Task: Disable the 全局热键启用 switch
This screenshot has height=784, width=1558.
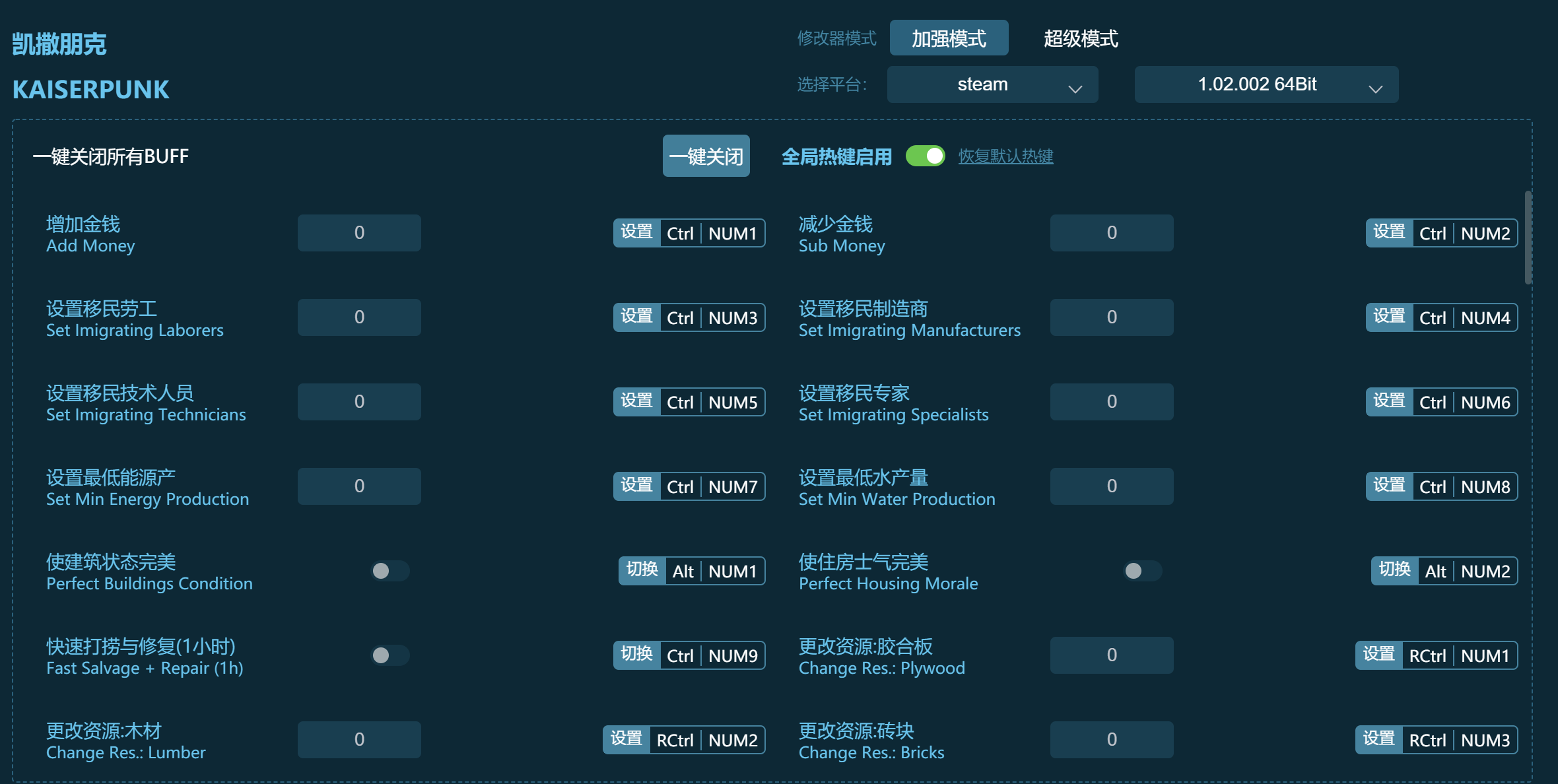Action: [926, 156]
